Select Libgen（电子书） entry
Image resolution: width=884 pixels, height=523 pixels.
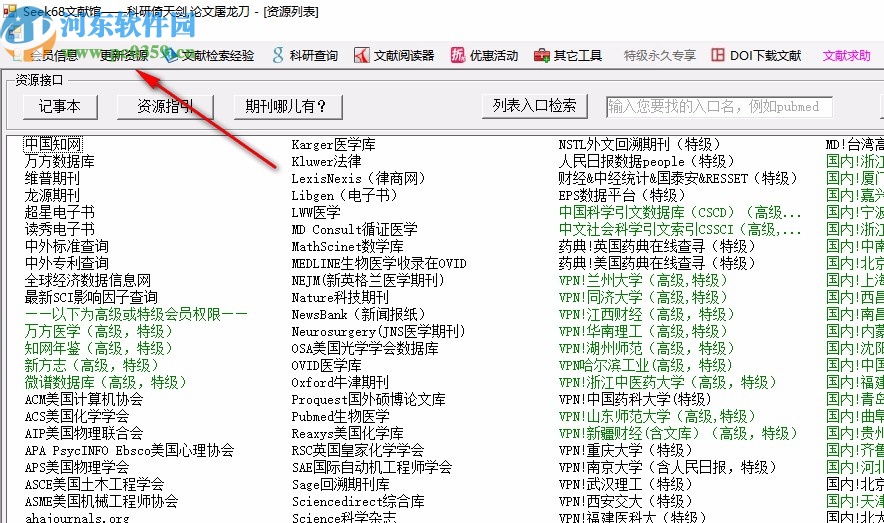(x=344, y=196)
